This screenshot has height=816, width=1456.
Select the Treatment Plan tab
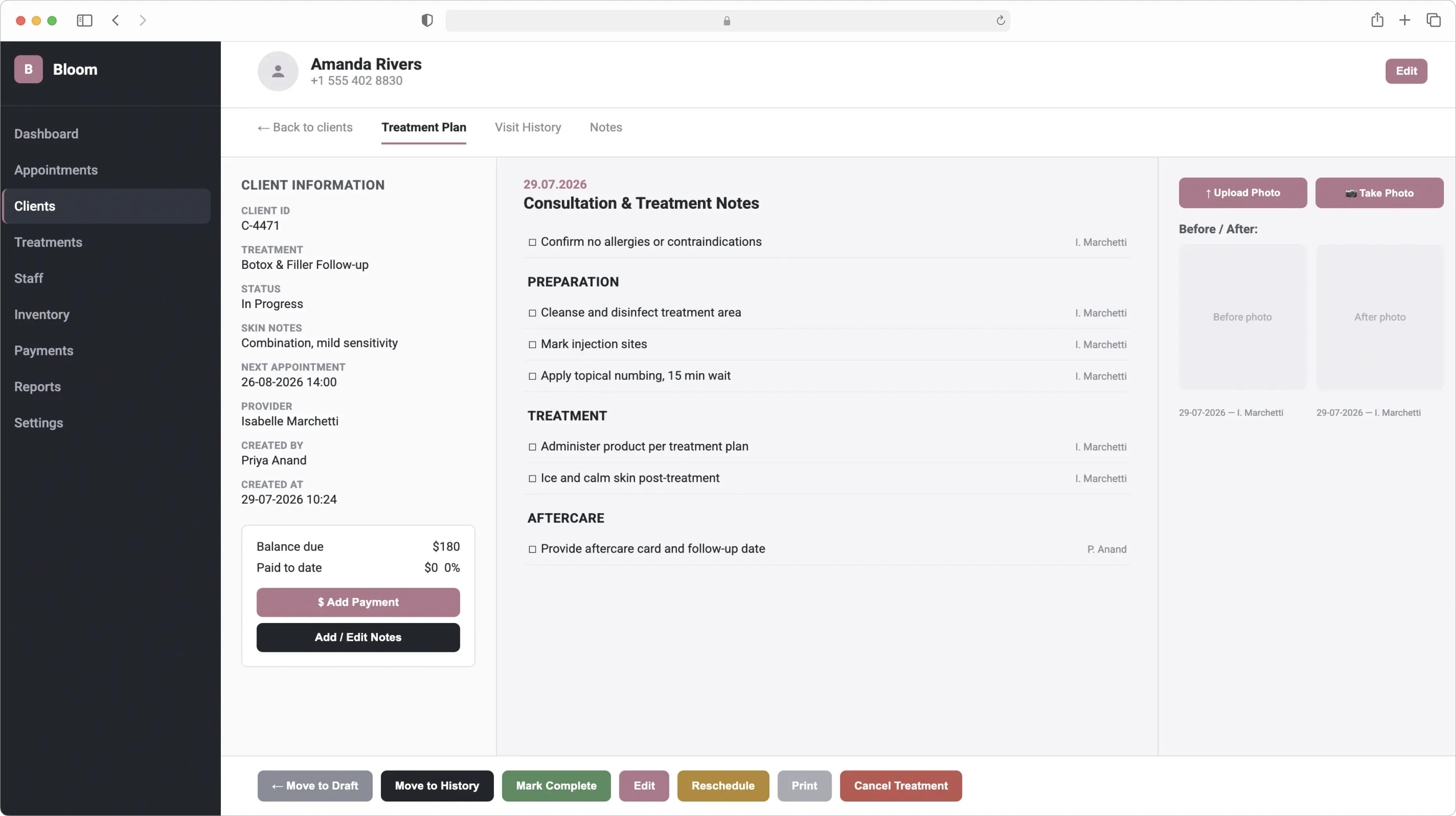click(x=423, y=127)
